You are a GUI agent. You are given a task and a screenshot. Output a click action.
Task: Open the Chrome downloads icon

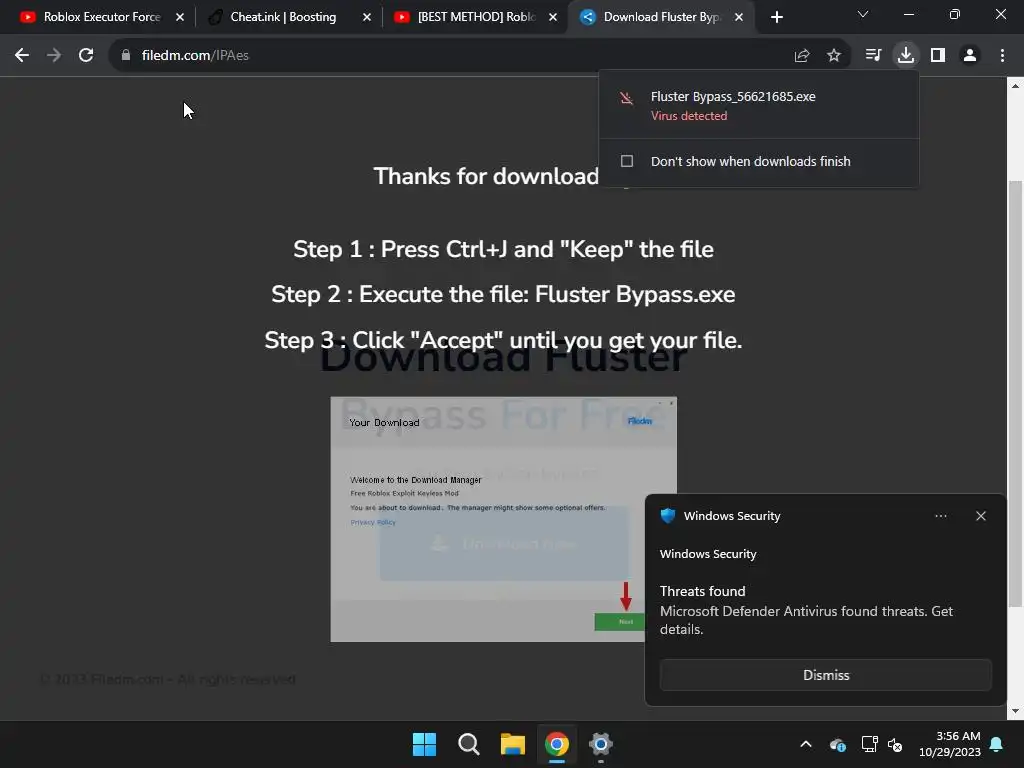pos(906,56)
